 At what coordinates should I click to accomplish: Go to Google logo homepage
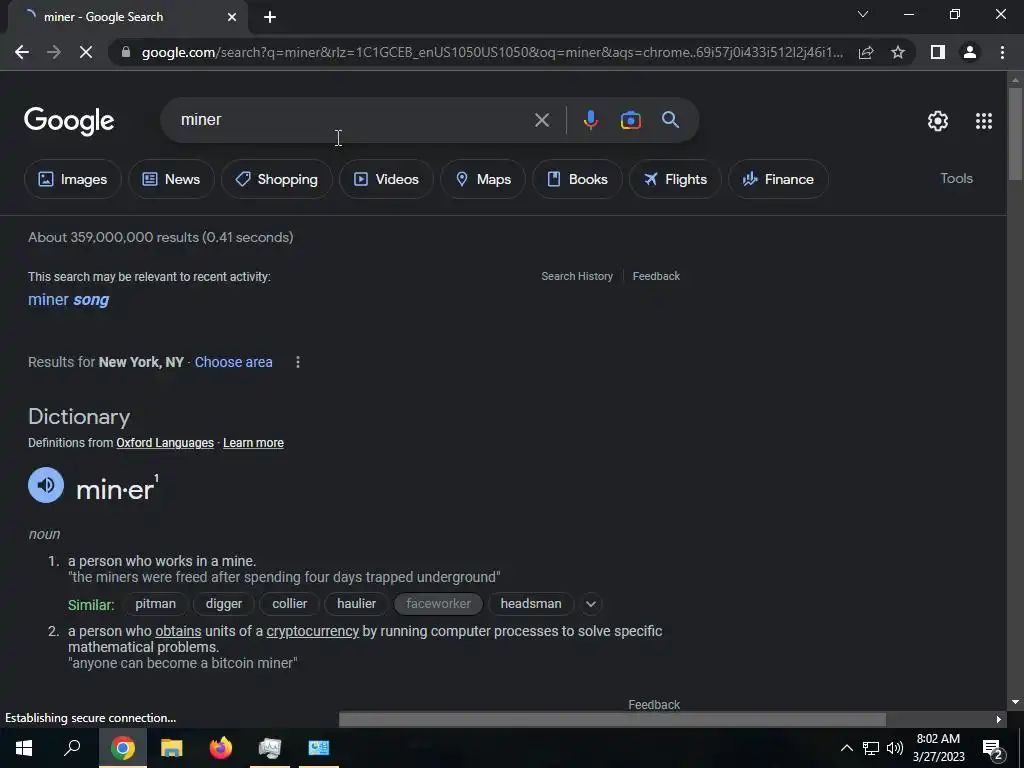[x=69, y=121]
